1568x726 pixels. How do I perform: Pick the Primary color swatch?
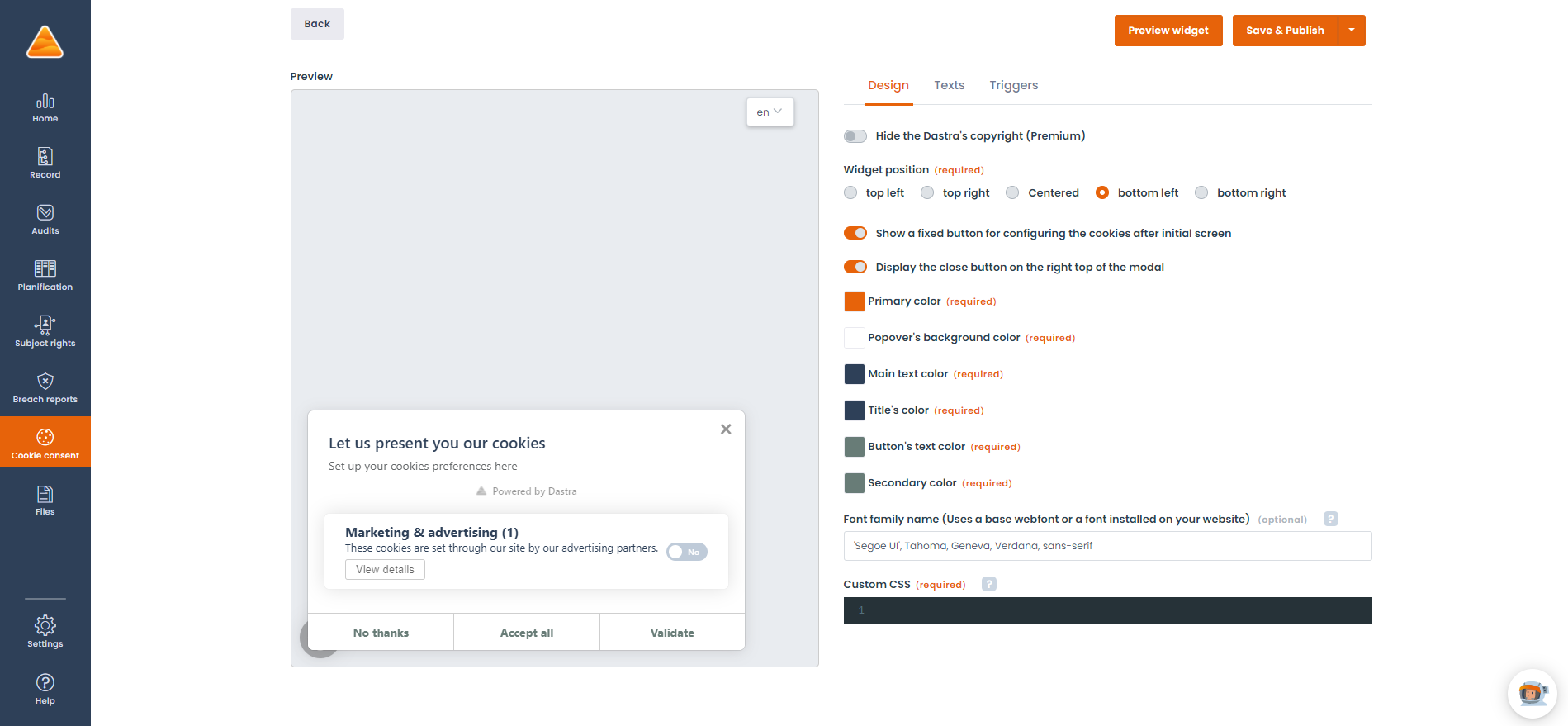[x=854, y=301]
